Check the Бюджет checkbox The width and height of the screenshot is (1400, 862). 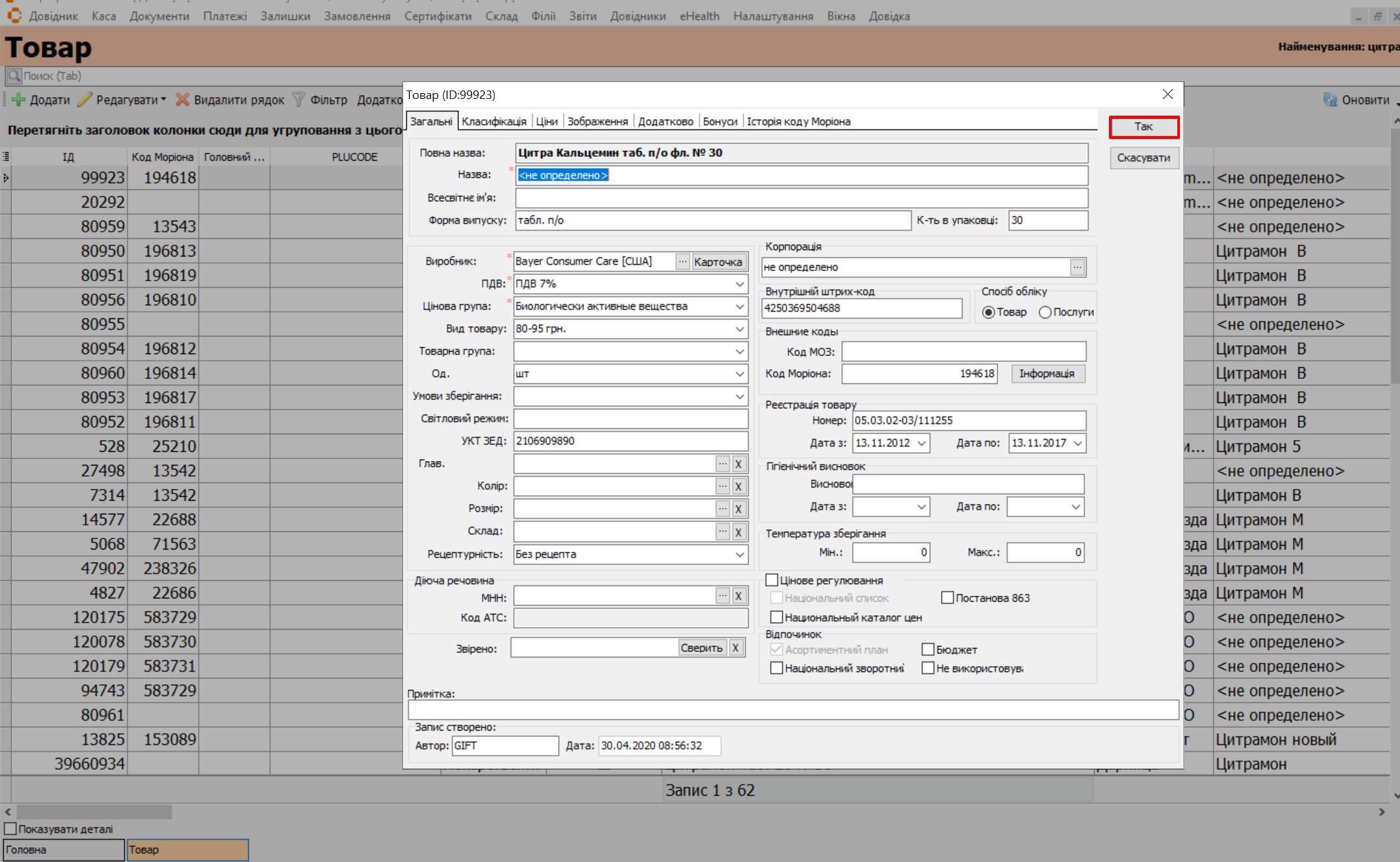(928, 650)
